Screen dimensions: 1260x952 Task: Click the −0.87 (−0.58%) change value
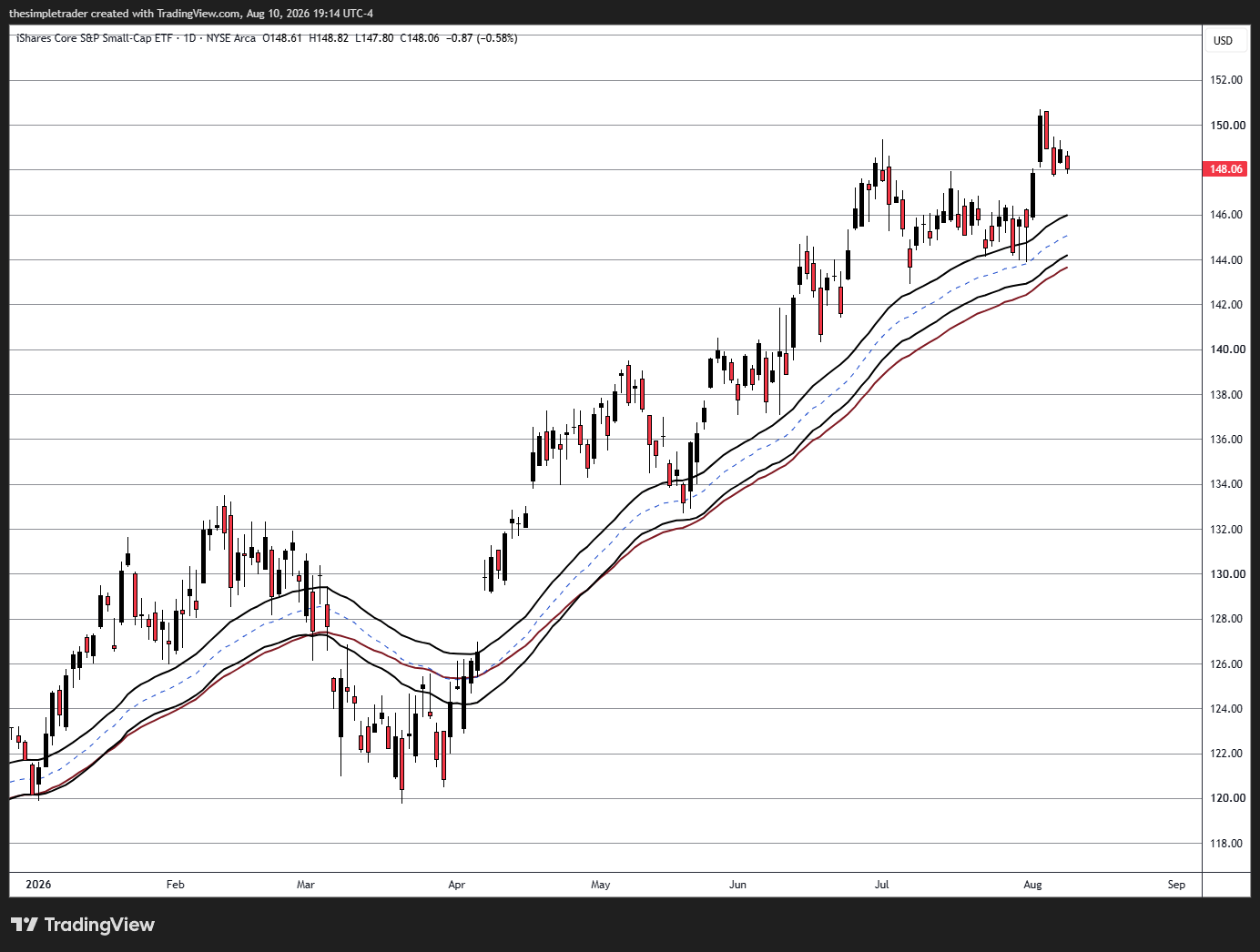click(x=482, y=38)
